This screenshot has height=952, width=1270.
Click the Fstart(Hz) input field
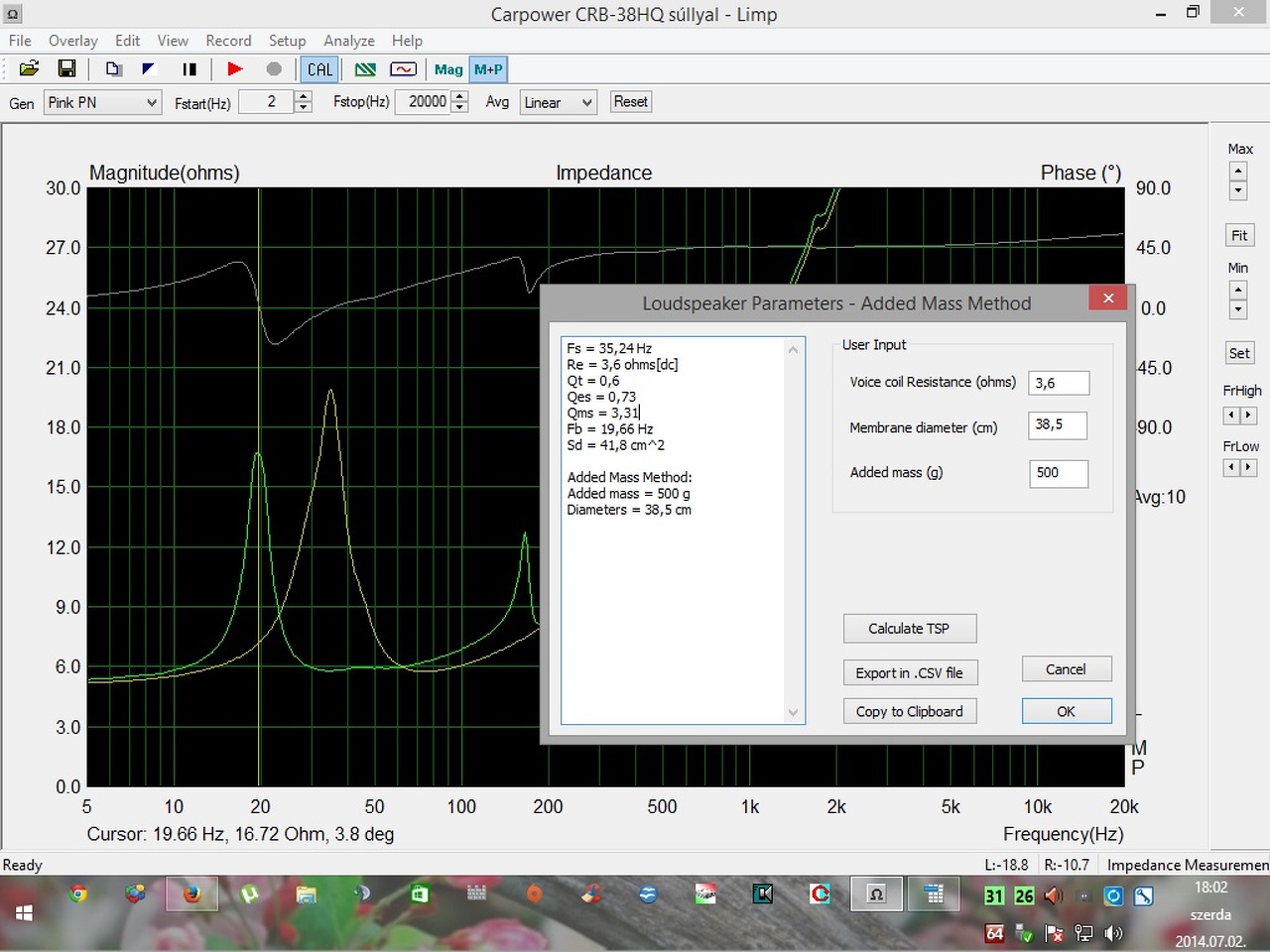pos(267,102)
